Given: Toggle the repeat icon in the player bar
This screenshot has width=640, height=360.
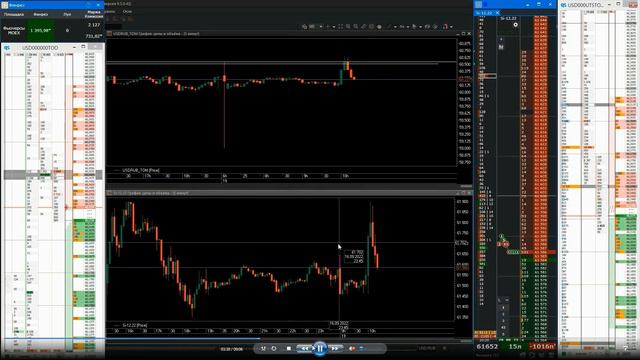Looking at the screenshot, I should click(274, 348).
